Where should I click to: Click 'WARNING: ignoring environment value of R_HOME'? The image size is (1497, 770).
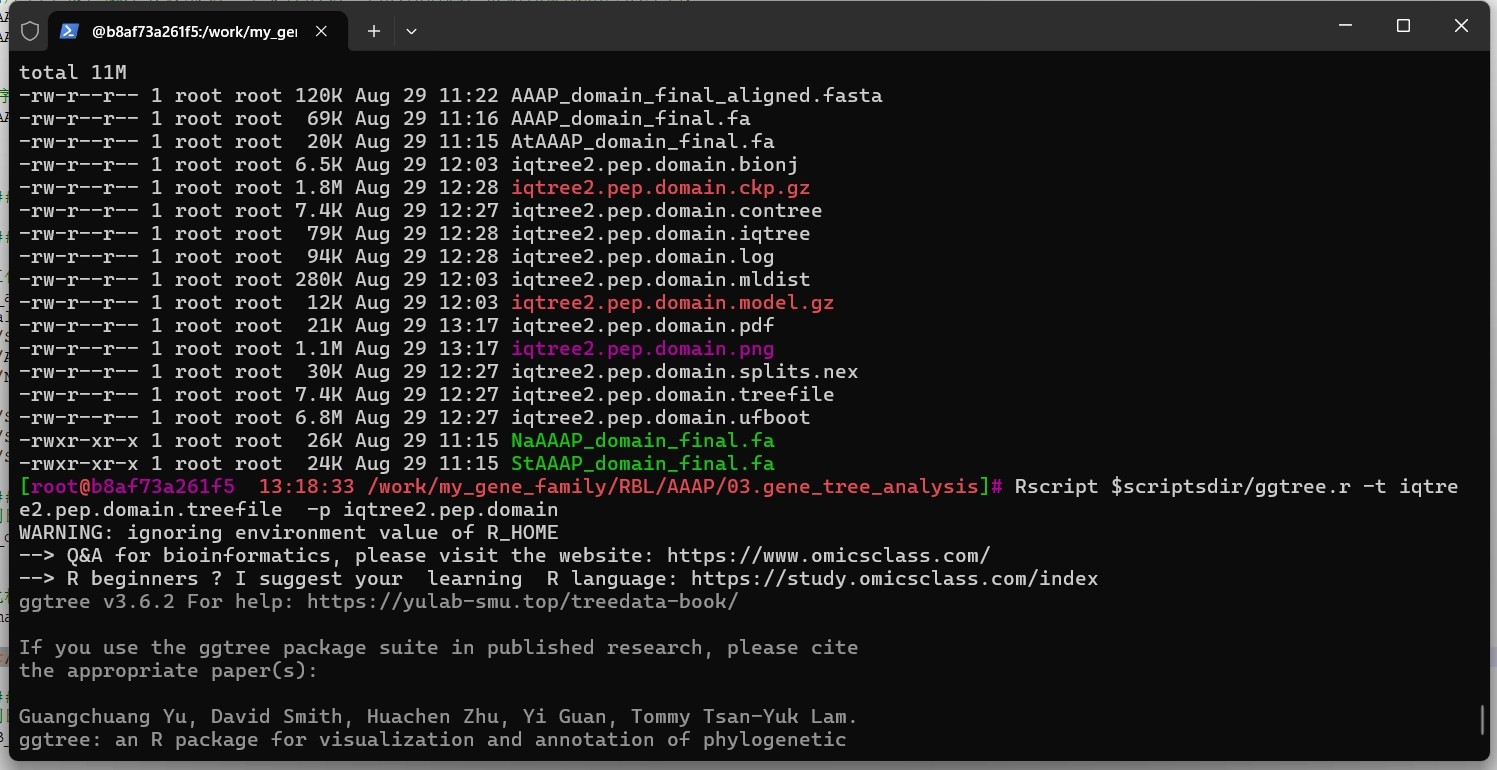pyautogui.click(x=288, y=533)
